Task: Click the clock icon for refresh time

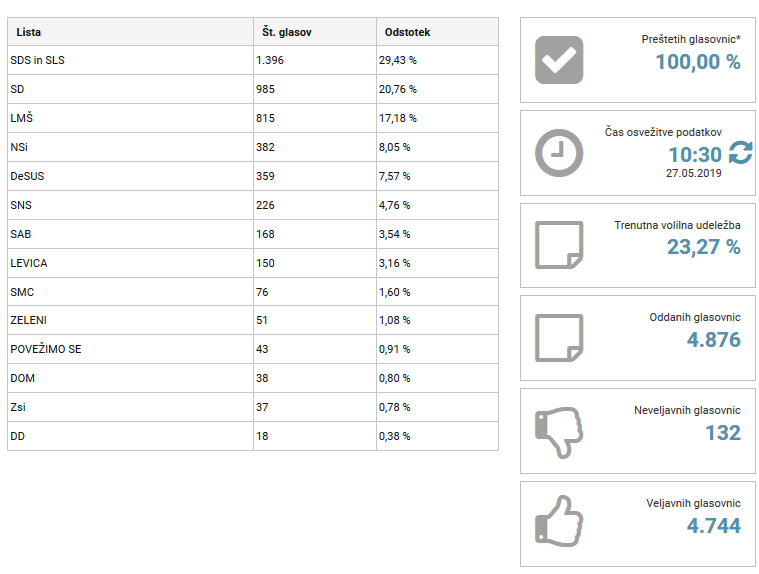Action: point(559,153)
